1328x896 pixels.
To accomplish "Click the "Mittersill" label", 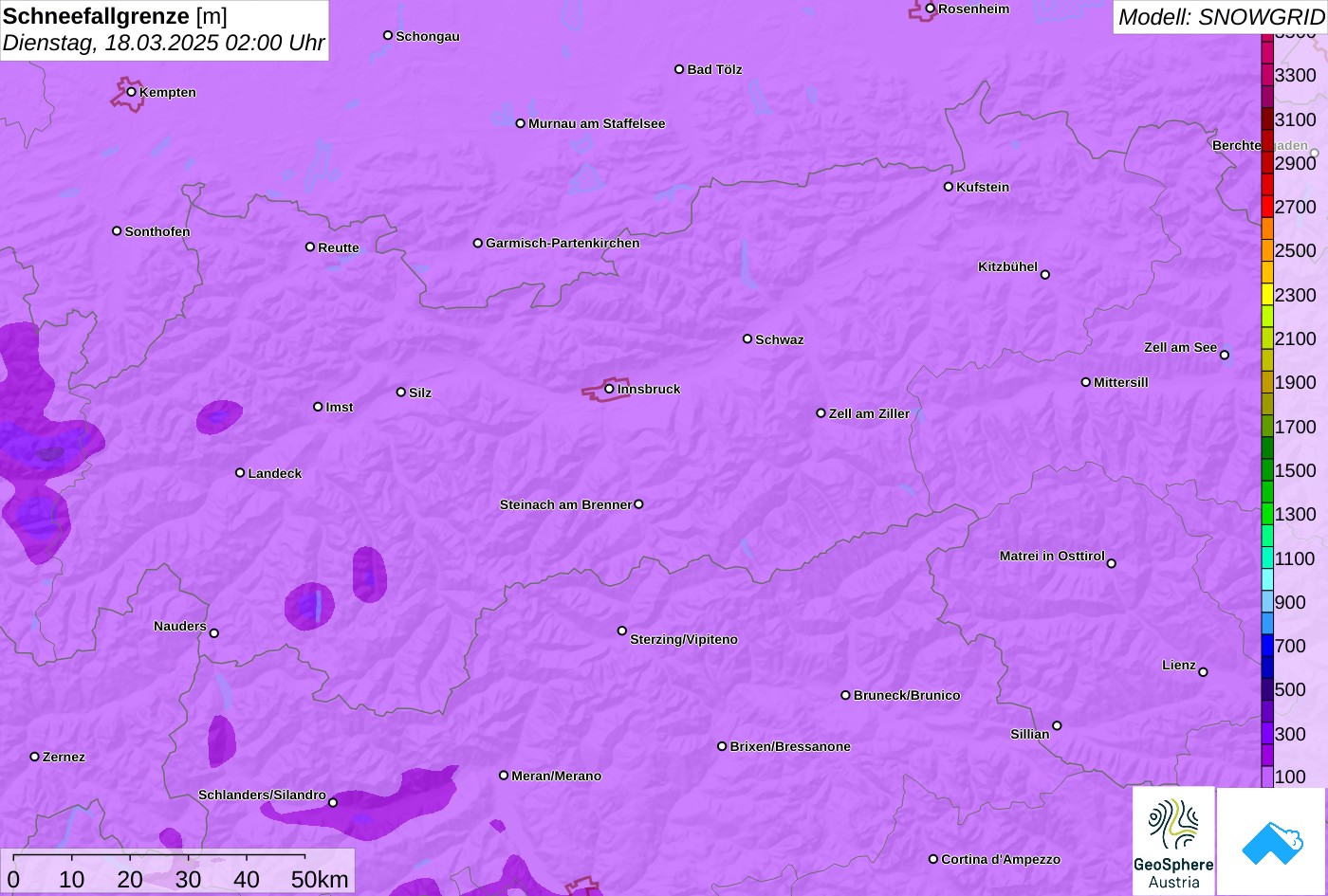I will [1121, 382].
